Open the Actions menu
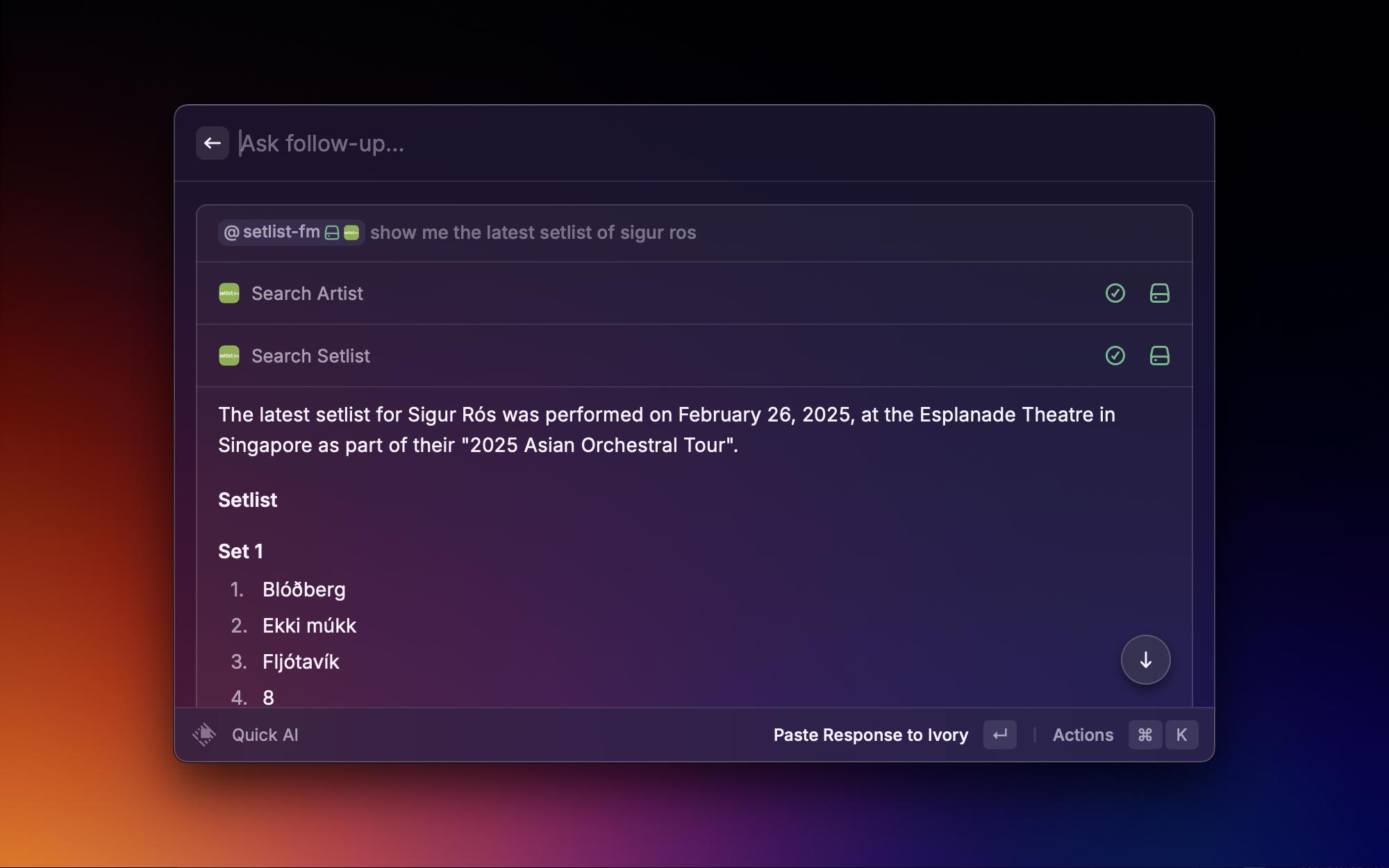This screenshot has height=868, width=1389. tap(1083, 735)
